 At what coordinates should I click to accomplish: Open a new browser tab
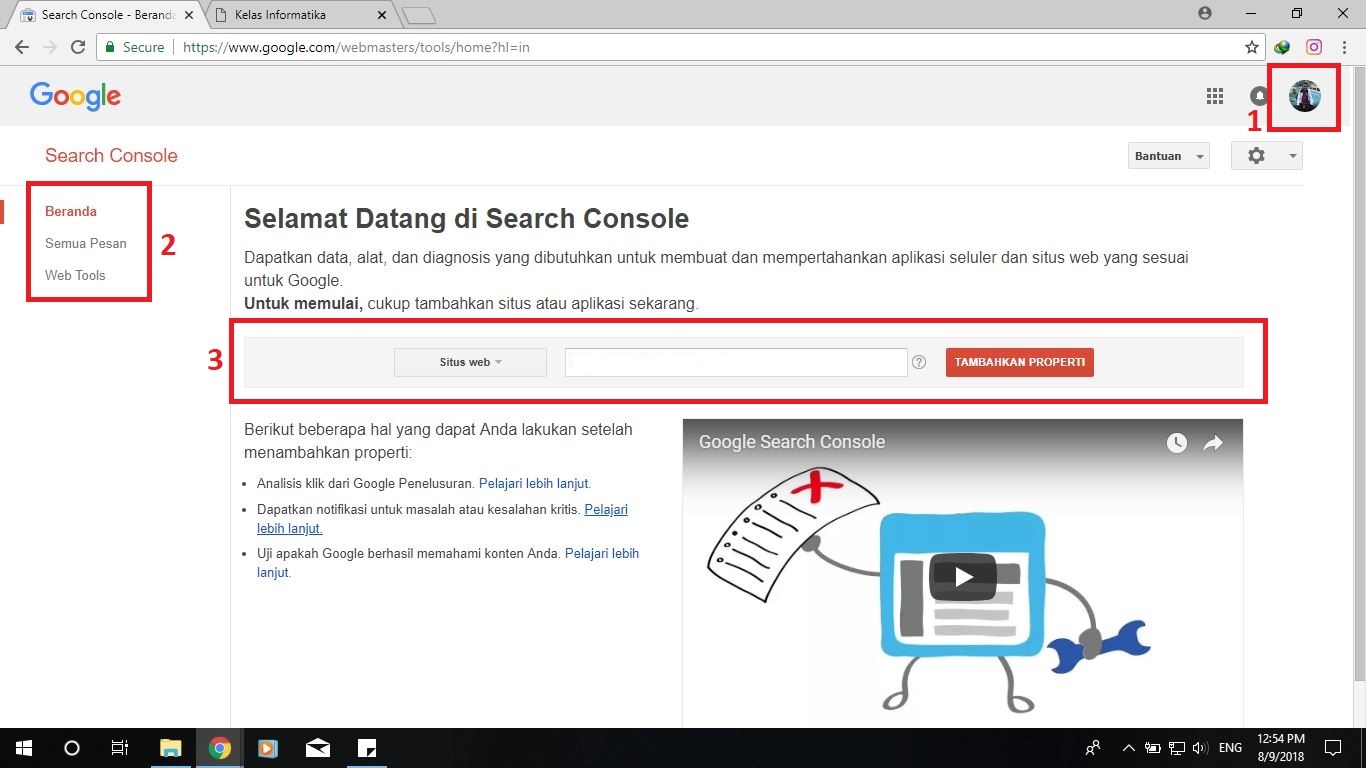[x=419, y=16]
